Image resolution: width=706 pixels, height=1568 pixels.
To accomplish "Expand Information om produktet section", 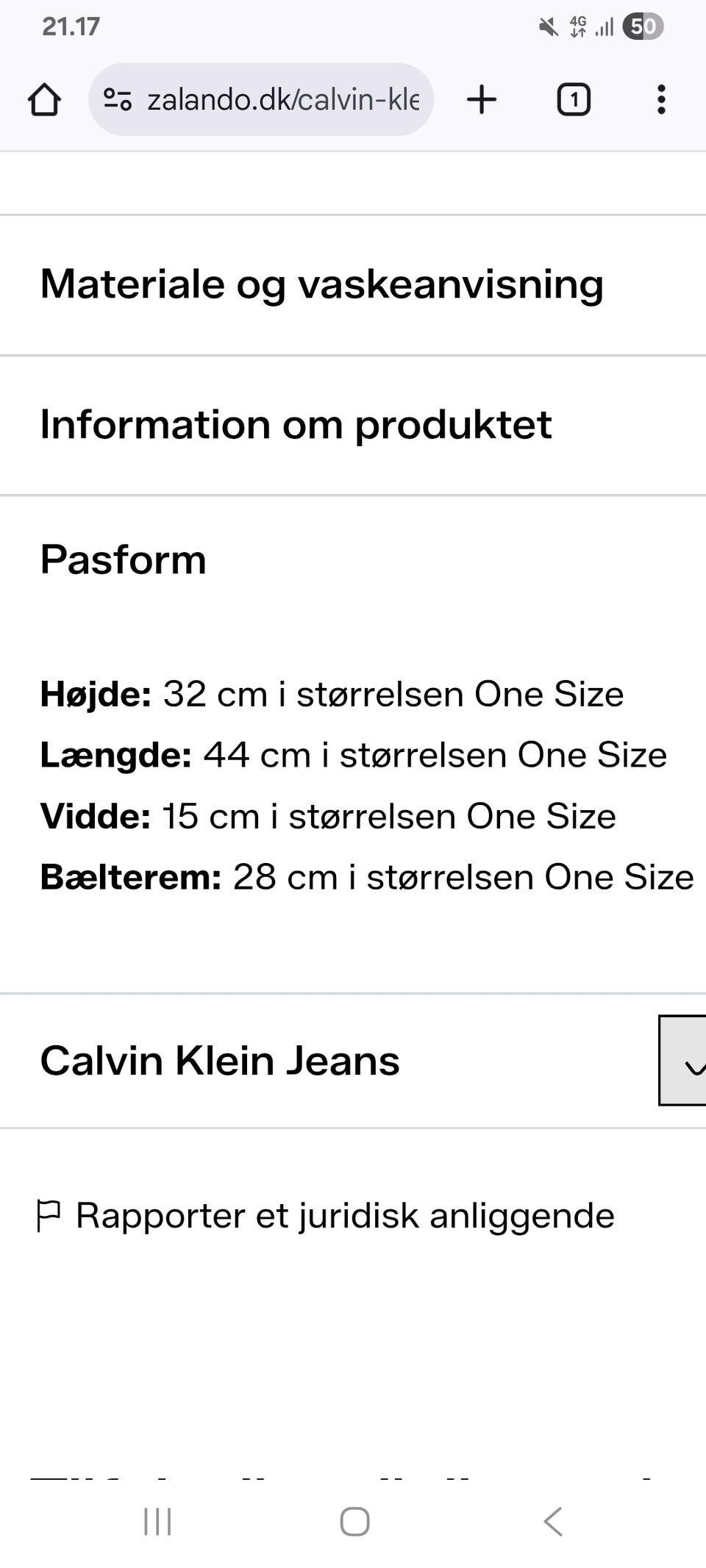I will 296,425.
